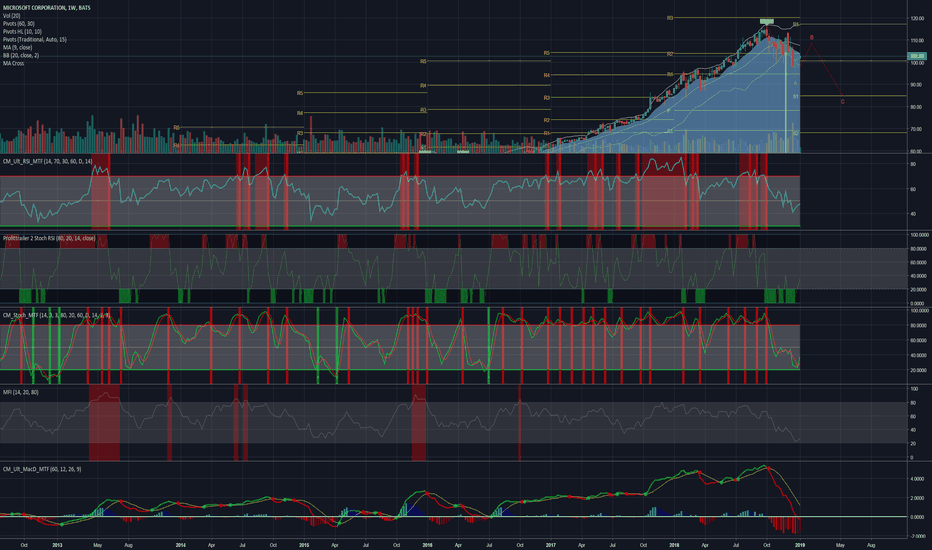Select the MA Cross indicator label

[14, 63]
